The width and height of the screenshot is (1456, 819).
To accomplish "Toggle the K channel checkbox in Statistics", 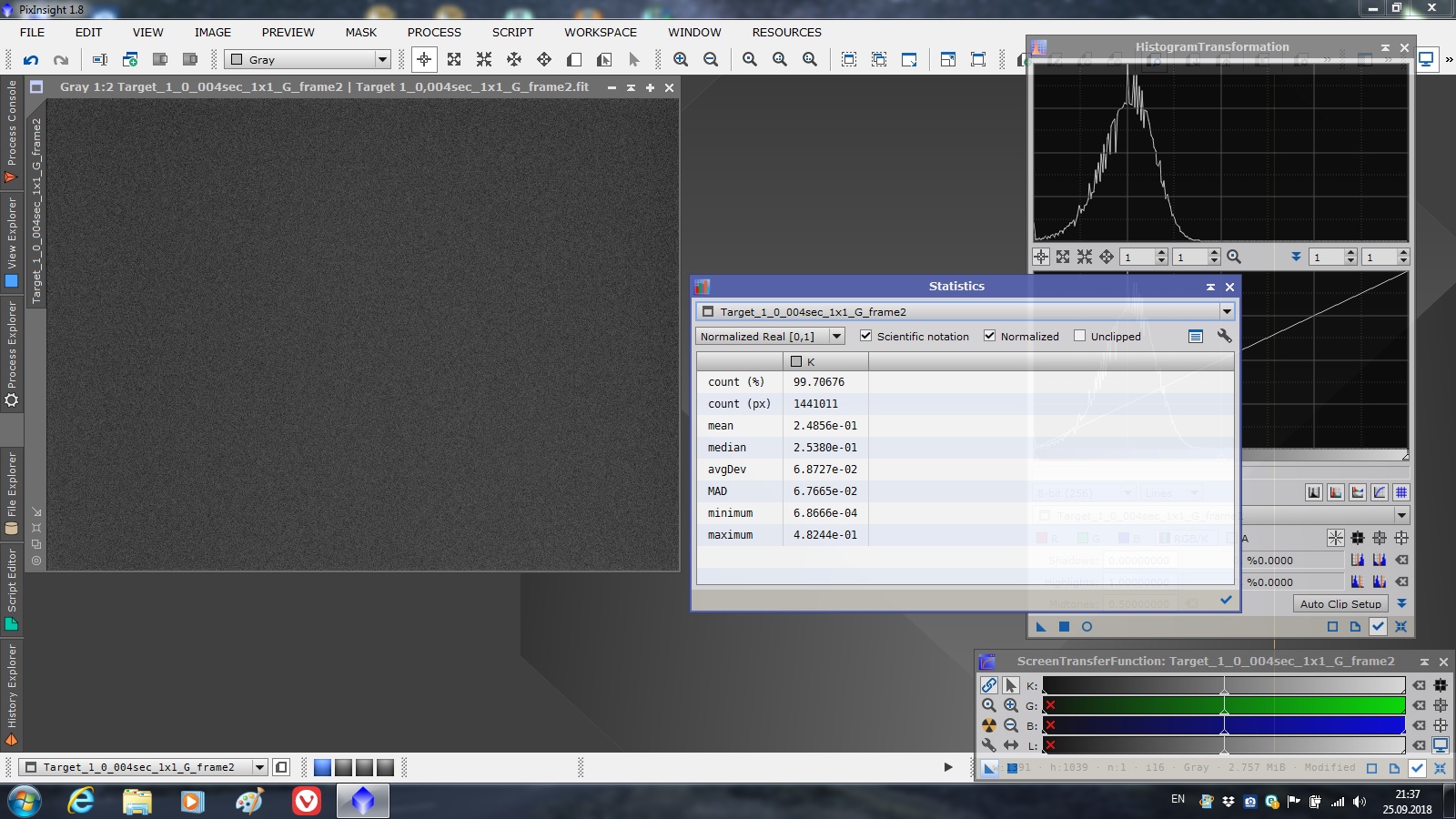I will coord(796,361).
